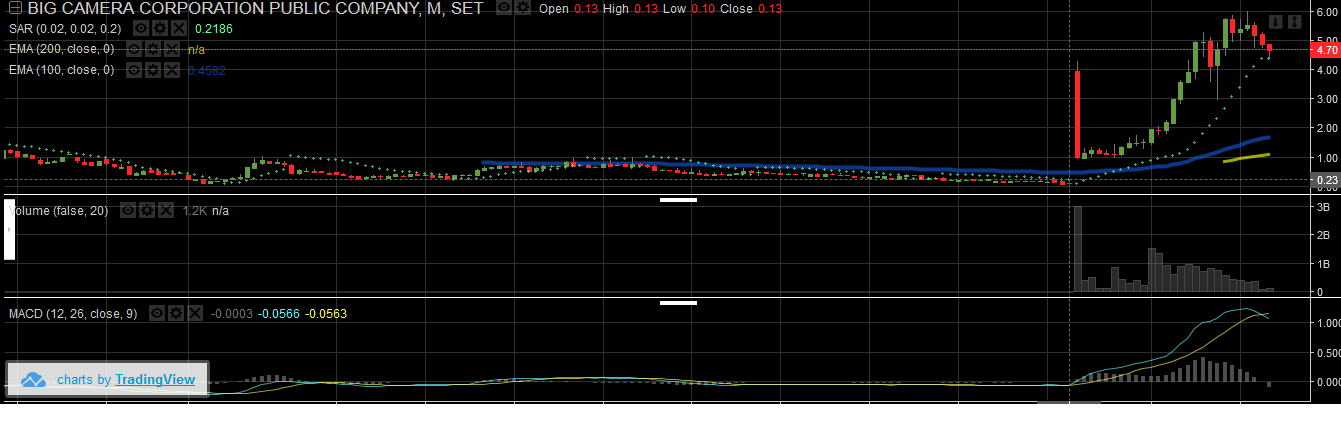This screenshot has height=435, width=1341.
Task: Open settings for Volume (false, 20)
Action: tap(147, 211)
